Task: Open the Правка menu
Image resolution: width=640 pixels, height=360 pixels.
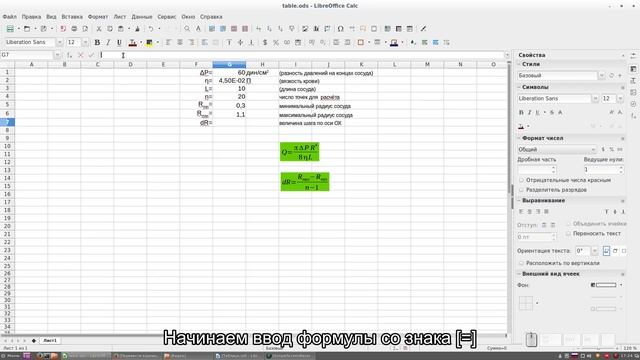Action: point(31,17)
